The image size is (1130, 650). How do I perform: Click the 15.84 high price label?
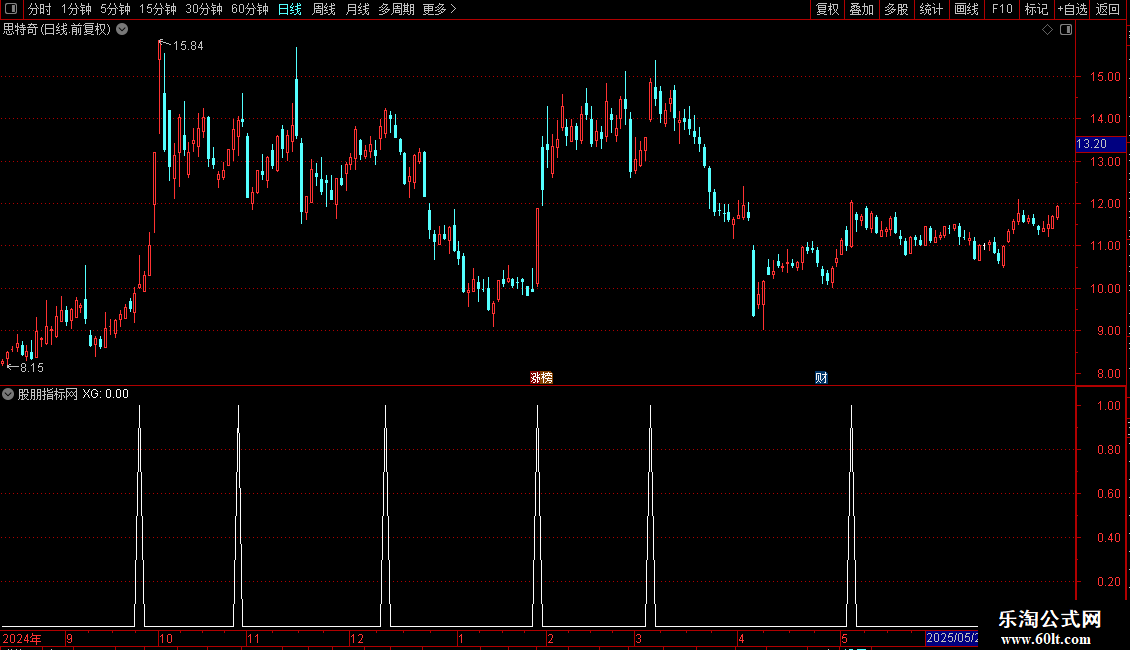click(188, 46)
